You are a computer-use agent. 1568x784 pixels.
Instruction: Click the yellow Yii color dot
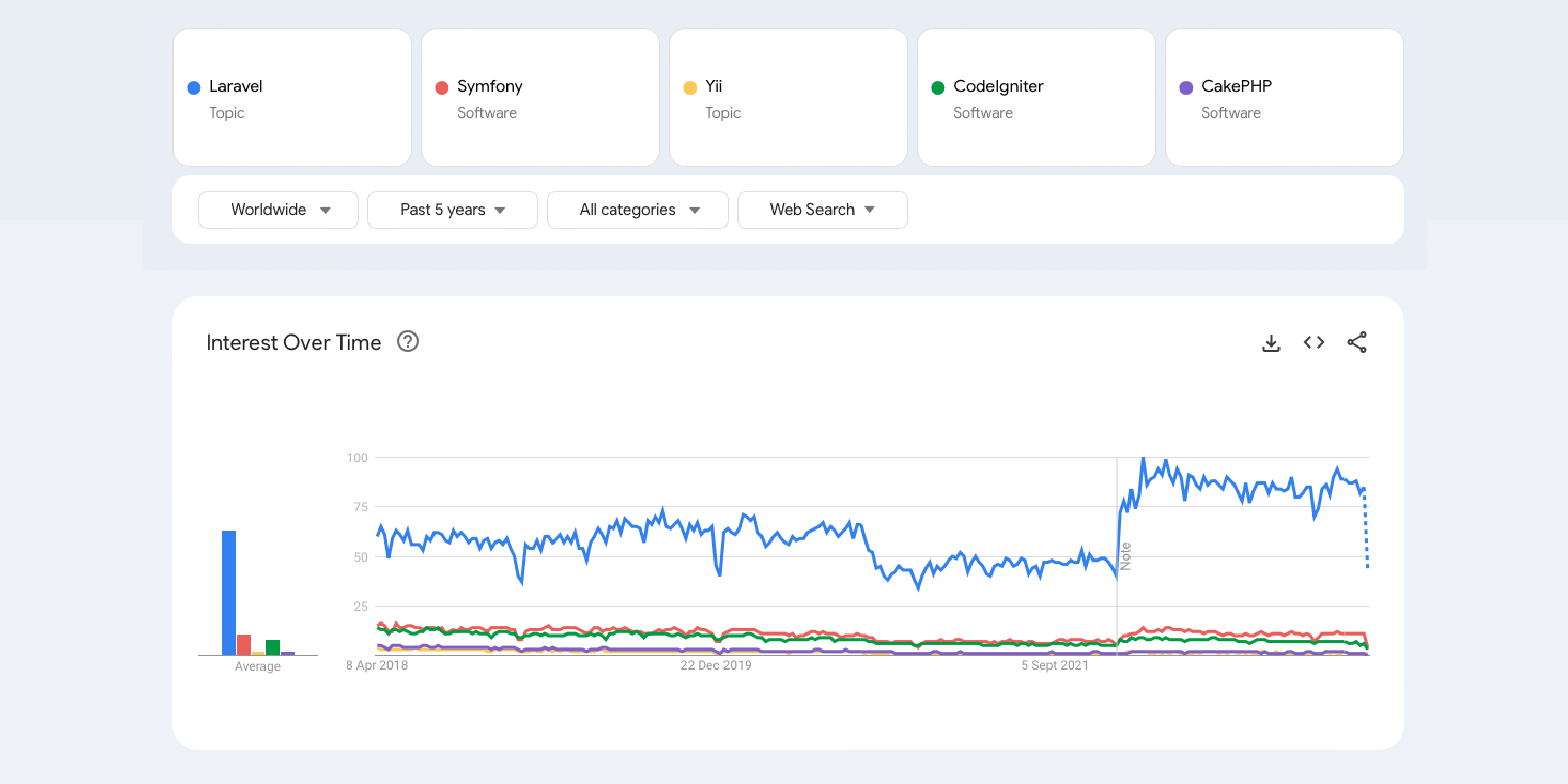coord(689,88)
